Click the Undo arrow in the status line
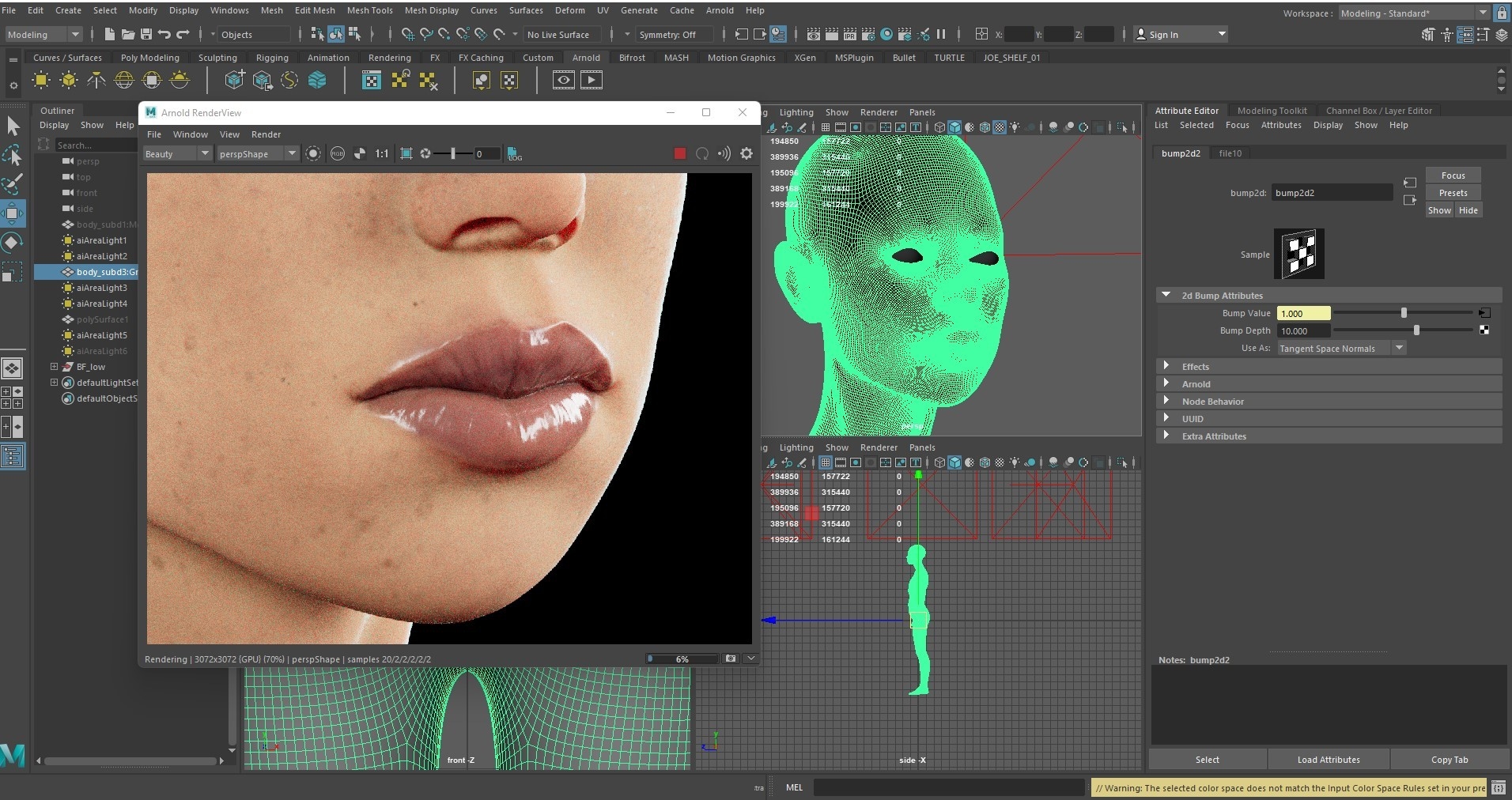This screenshot has width=1512, height=800. (164, 34)
